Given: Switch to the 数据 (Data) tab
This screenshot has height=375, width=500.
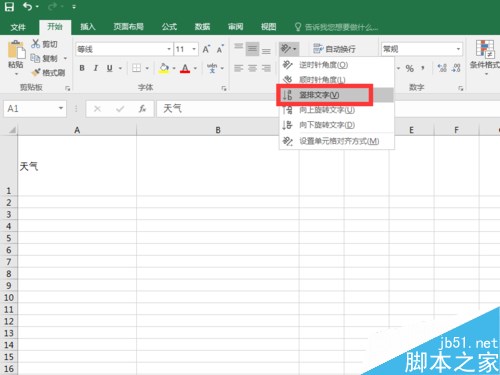Looking at the screenshot, I should click(x=202, y=27).
